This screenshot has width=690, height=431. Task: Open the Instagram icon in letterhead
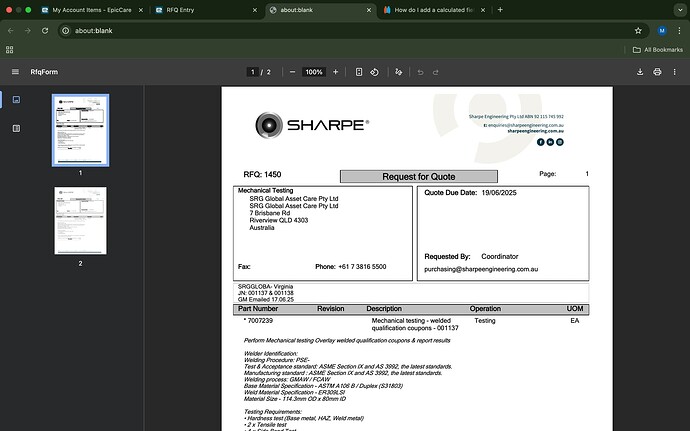coord(560,142)
